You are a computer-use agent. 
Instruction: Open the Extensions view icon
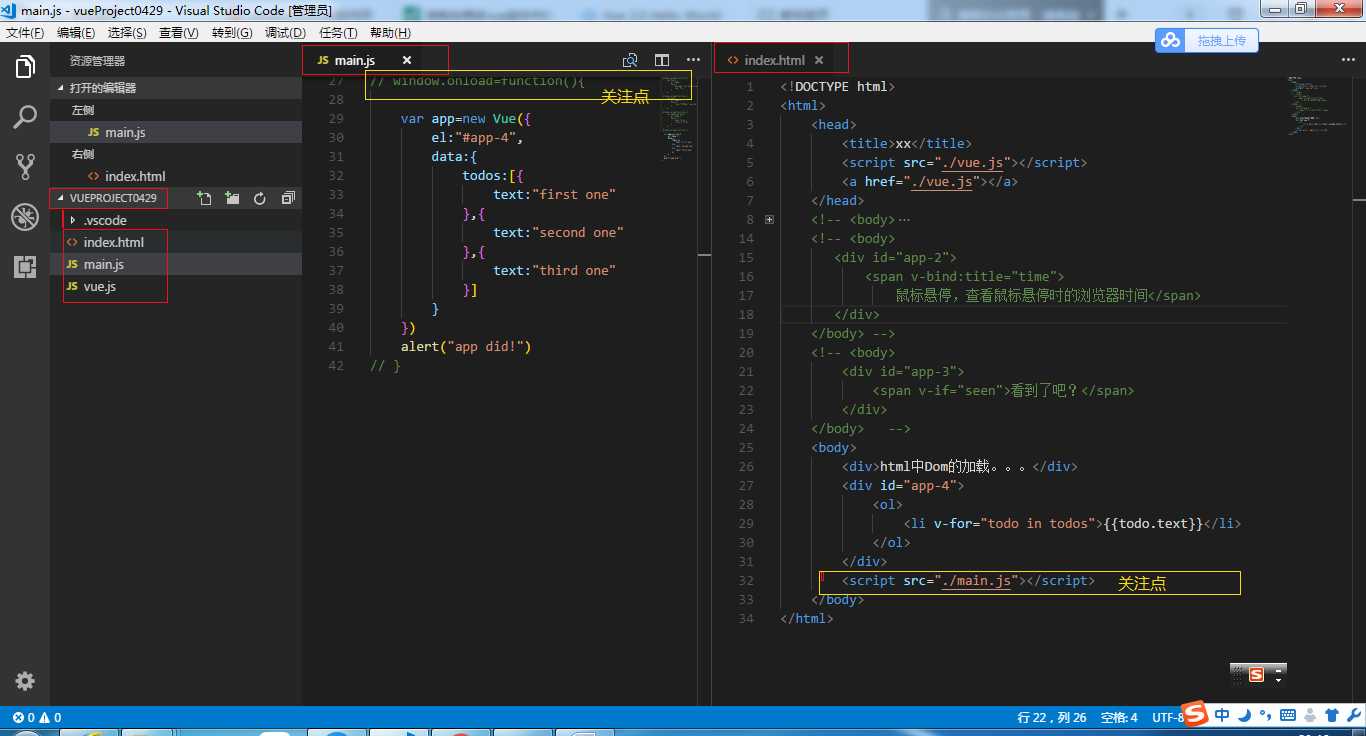[x=25, y=266]
